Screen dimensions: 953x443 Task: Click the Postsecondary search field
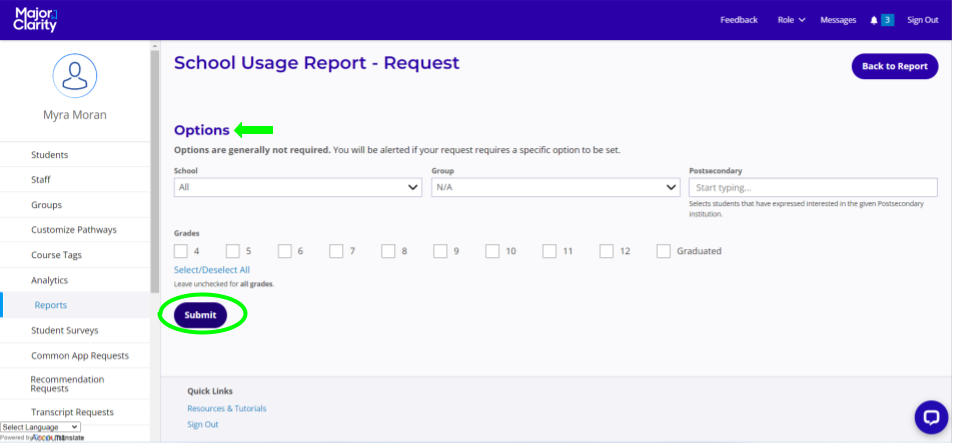812,187
